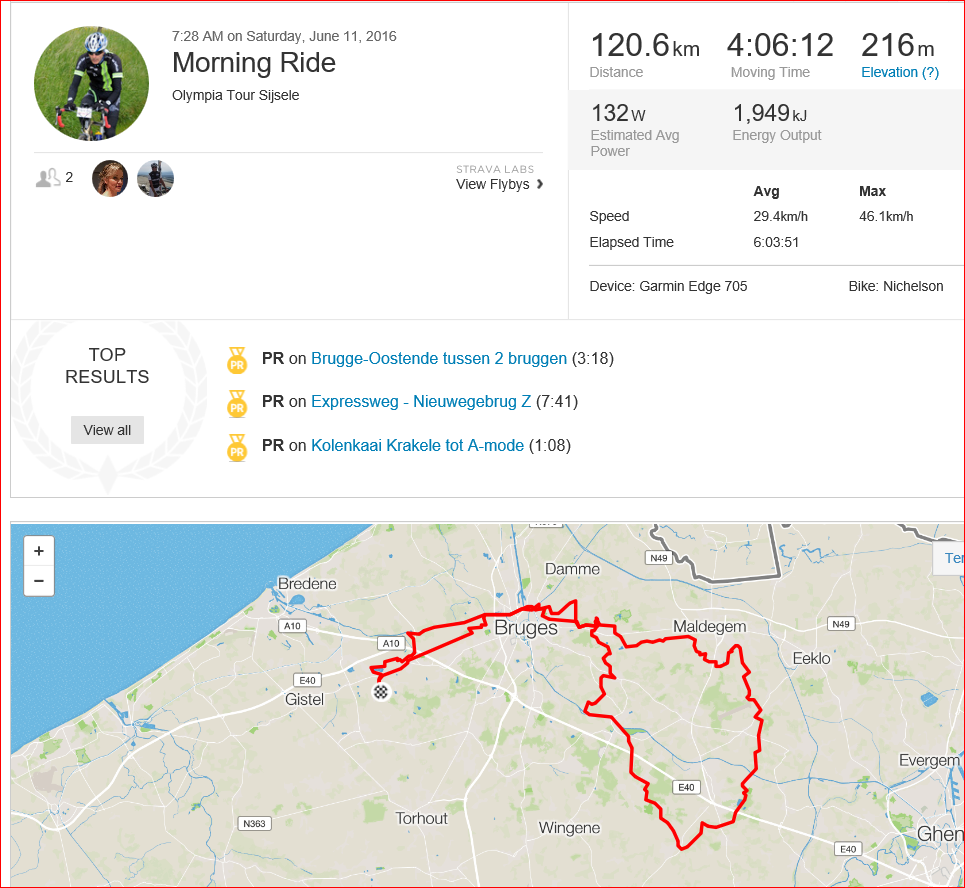Open the first companion athlete's avatar
Screen dimensions: 965x888
click(110, 178)
